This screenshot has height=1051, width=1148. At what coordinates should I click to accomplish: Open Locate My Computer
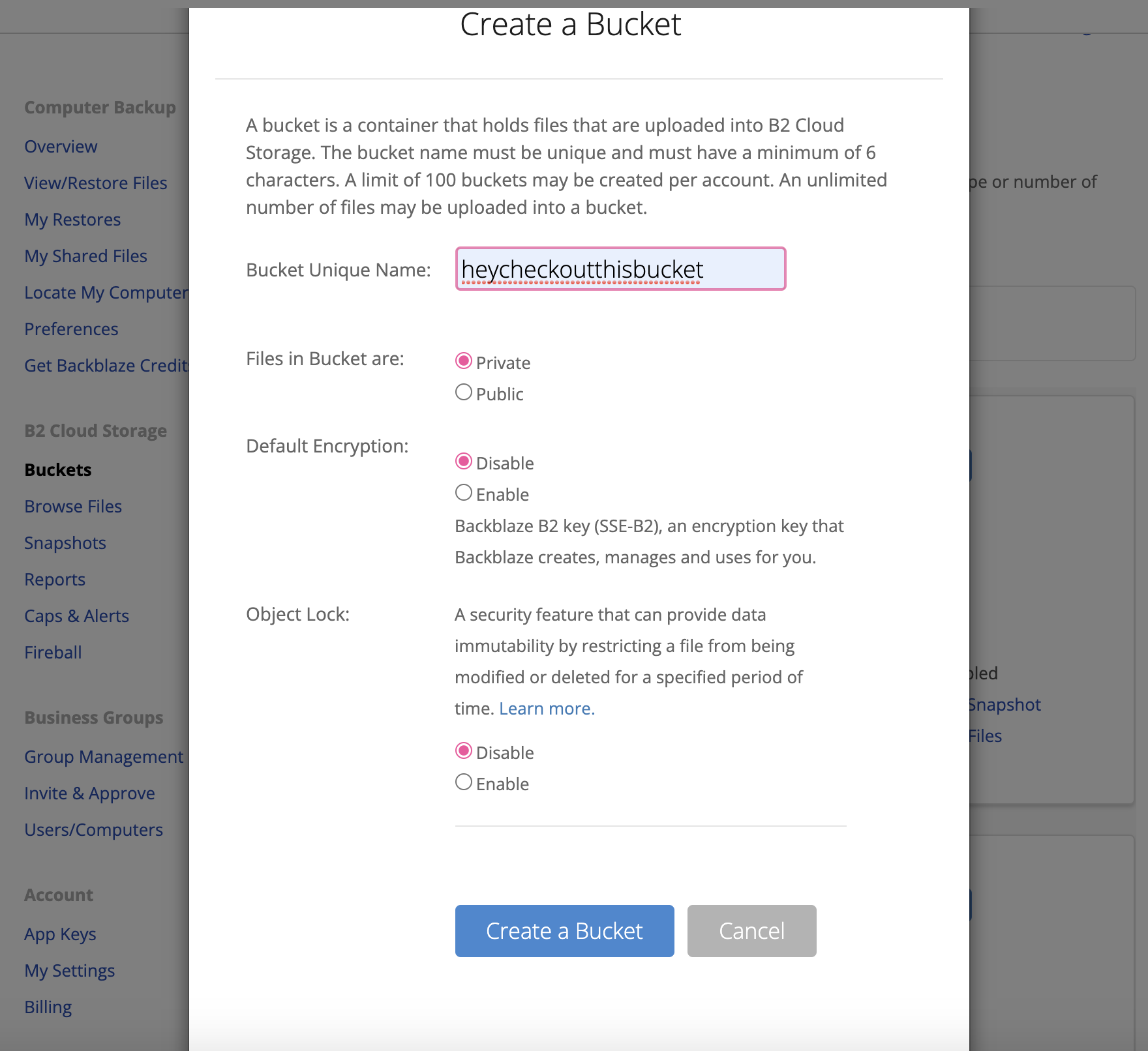[106, 293]
